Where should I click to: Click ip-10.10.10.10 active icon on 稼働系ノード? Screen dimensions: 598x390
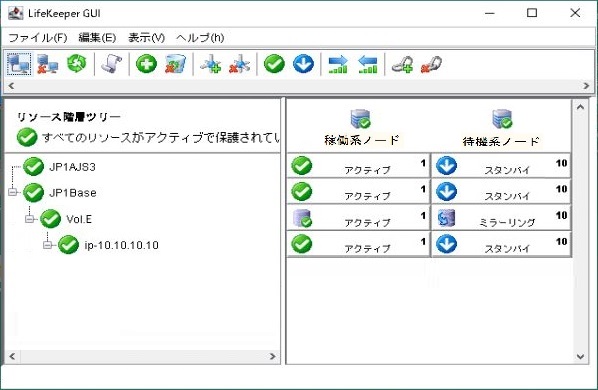tap(302, 244)
